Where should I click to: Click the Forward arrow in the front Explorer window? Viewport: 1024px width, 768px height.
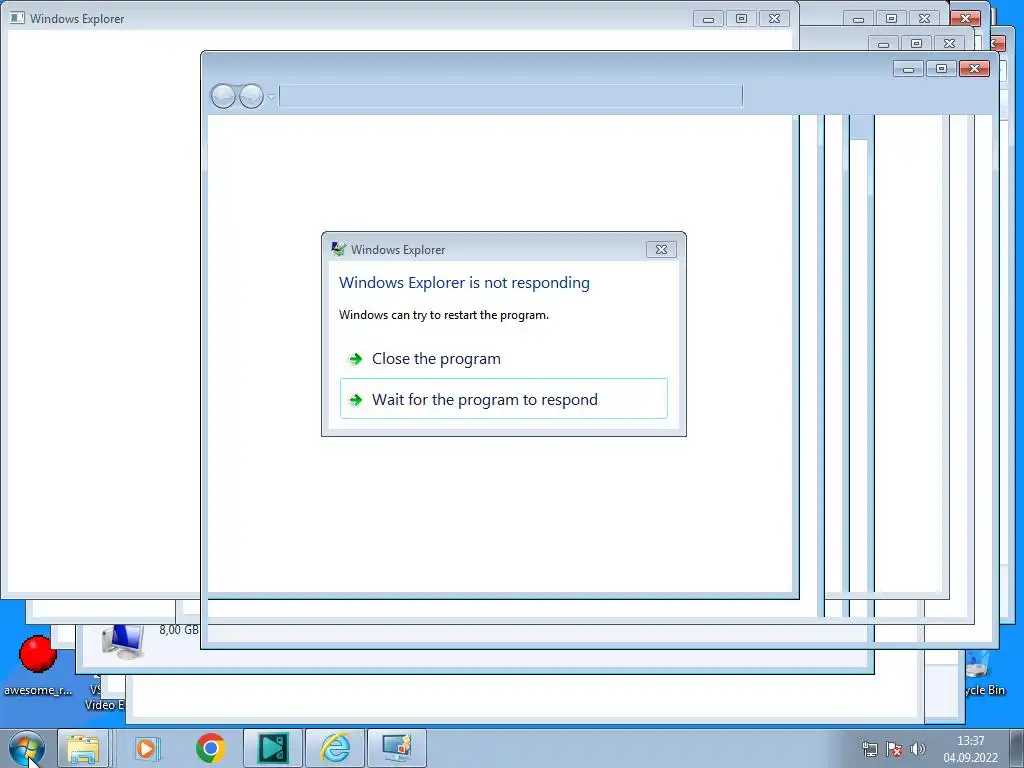point(251,97)
